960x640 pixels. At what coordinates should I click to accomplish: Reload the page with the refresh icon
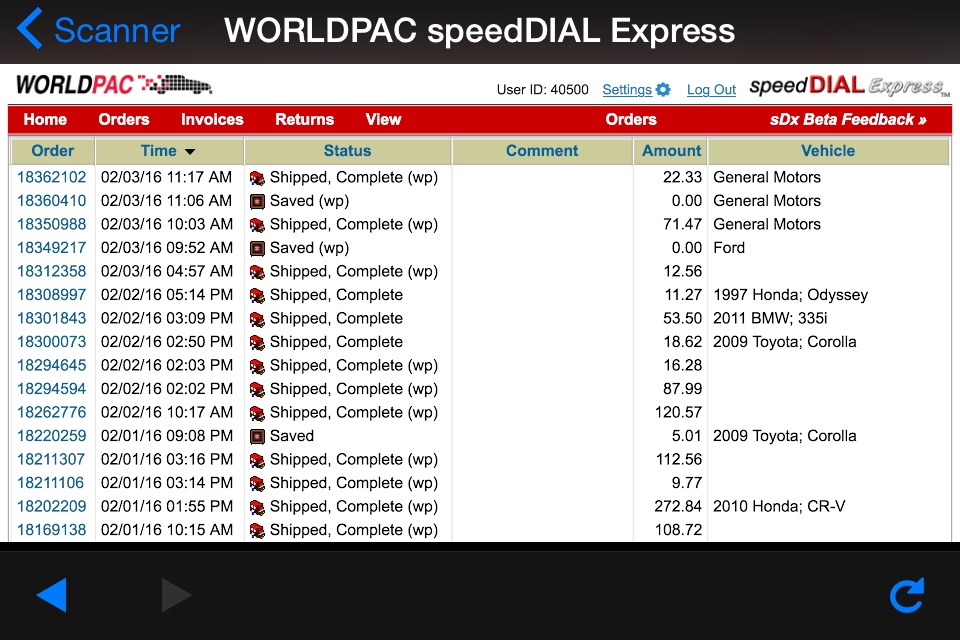point(907,595)
